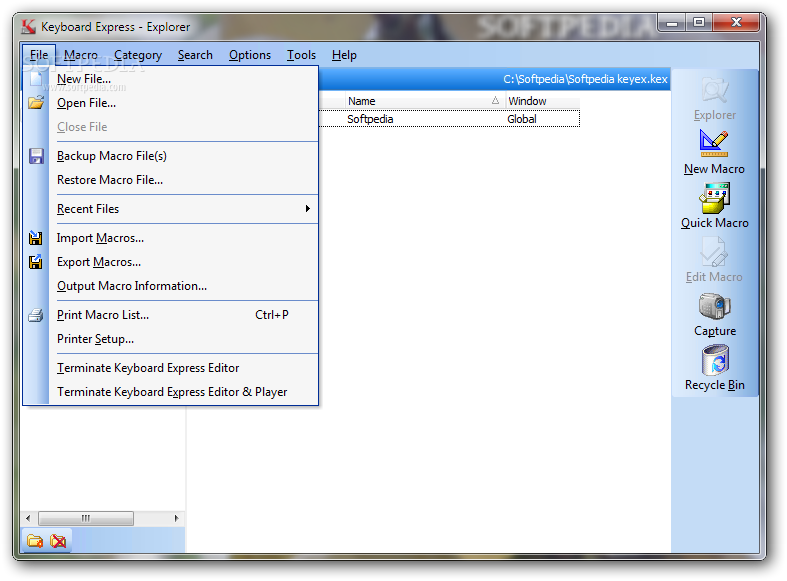Close the Keyboard Express window

736,23
